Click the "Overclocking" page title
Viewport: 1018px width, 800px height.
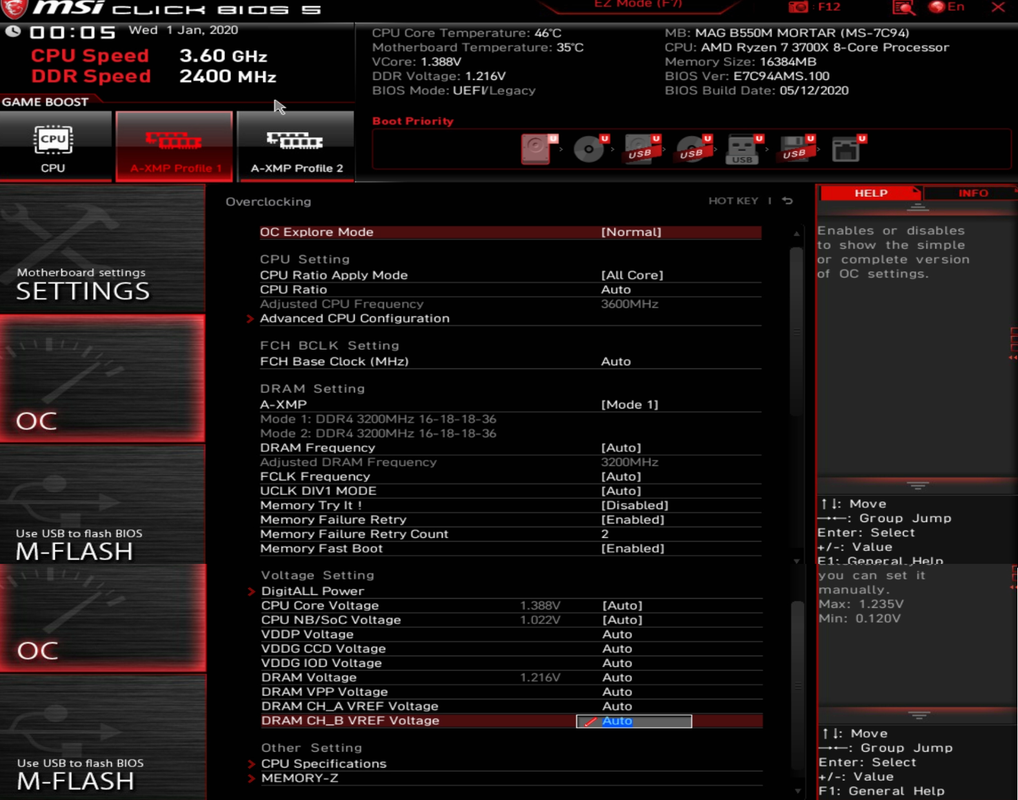(x=268, y=201)
